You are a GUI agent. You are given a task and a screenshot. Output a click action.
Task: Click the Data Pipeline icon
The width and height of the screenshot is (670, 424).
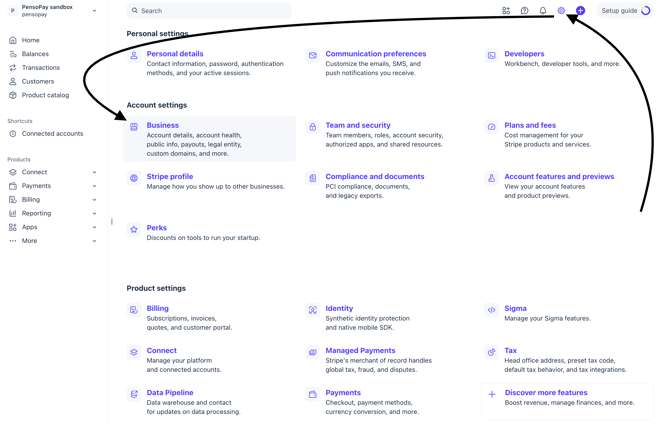[134, 394]
